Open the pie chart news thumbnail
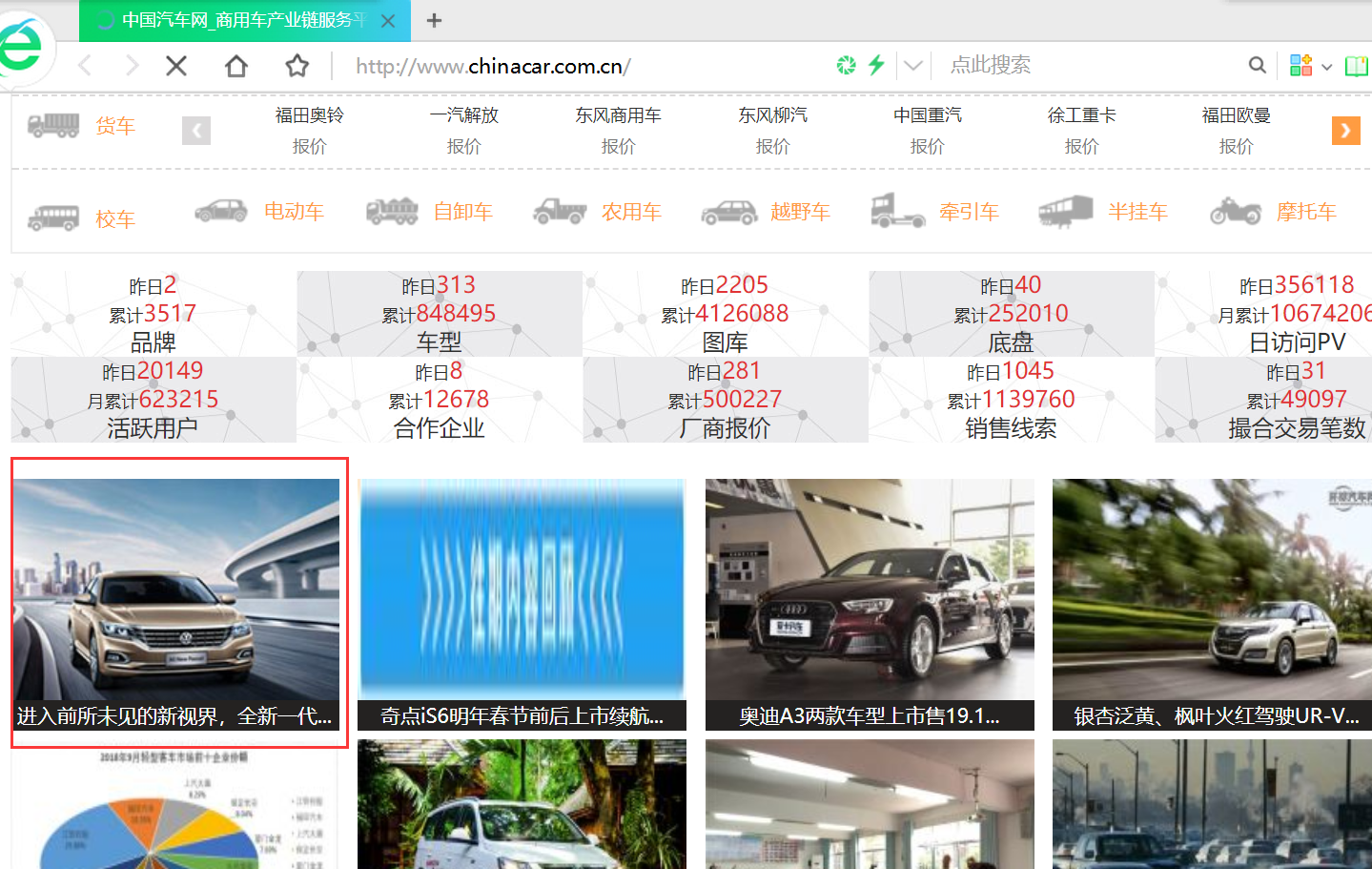This screenshot has width=1372, height=869. (176, 808)
